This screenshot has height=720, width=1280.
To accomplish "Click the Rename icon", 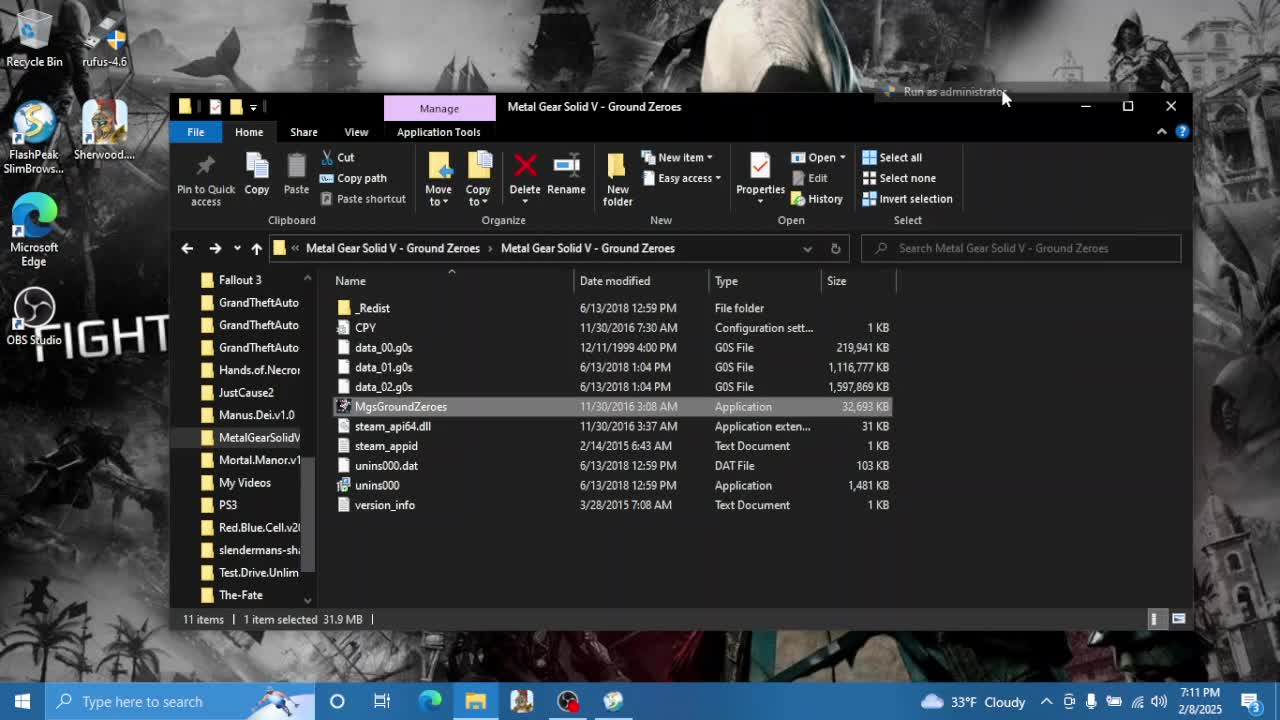I will point(566,170).
